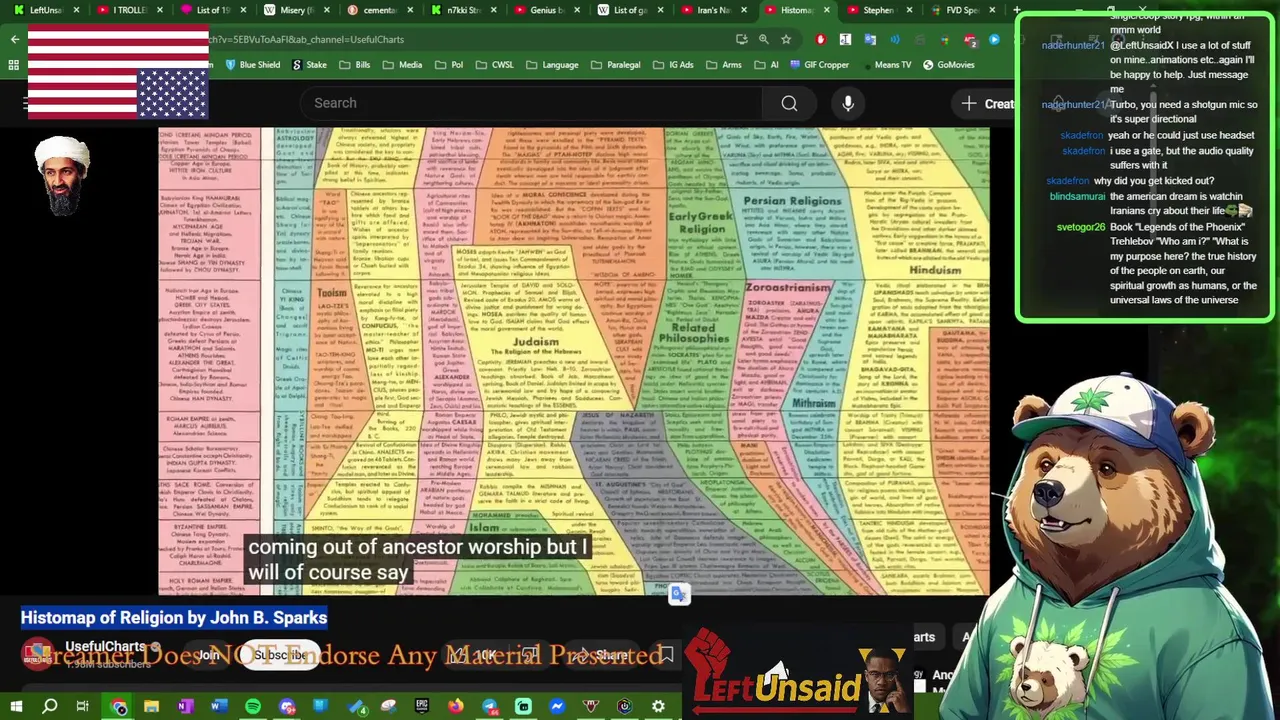Open Microsoft Word from the taskbar
Screen dimensions: 1280x720
click(x=219, y=707)
